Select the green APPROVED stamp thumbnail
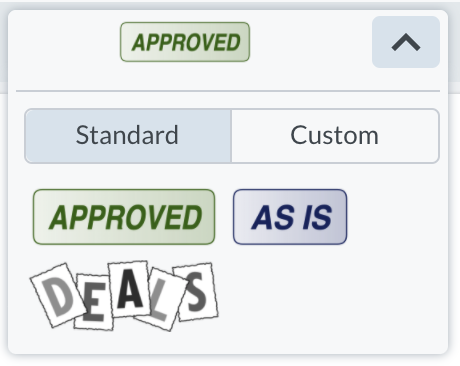The image size is (460, 366). tap(124, 217)
